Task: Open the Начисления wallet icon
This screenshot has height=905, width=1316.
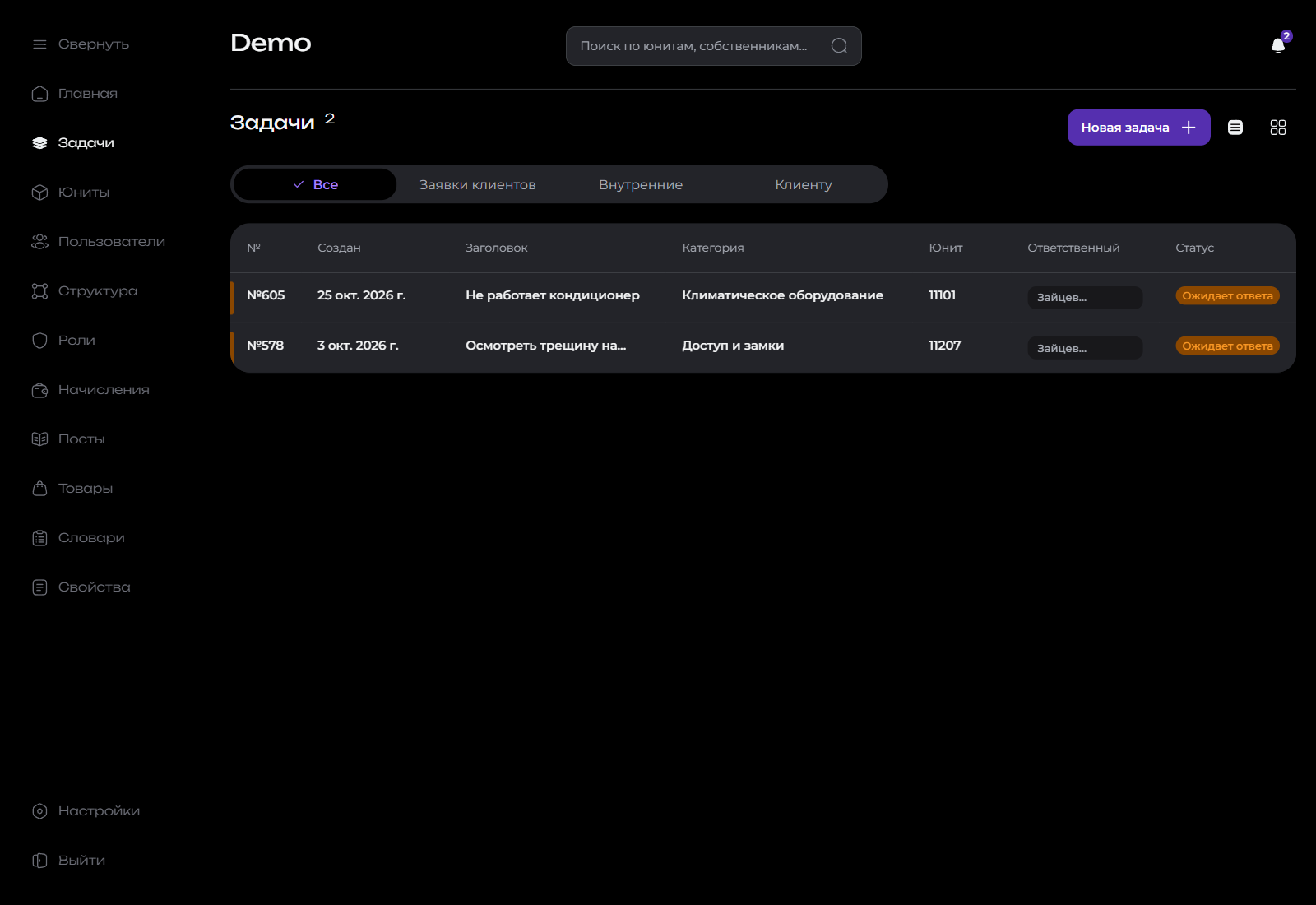Action: tap(39, 390)
